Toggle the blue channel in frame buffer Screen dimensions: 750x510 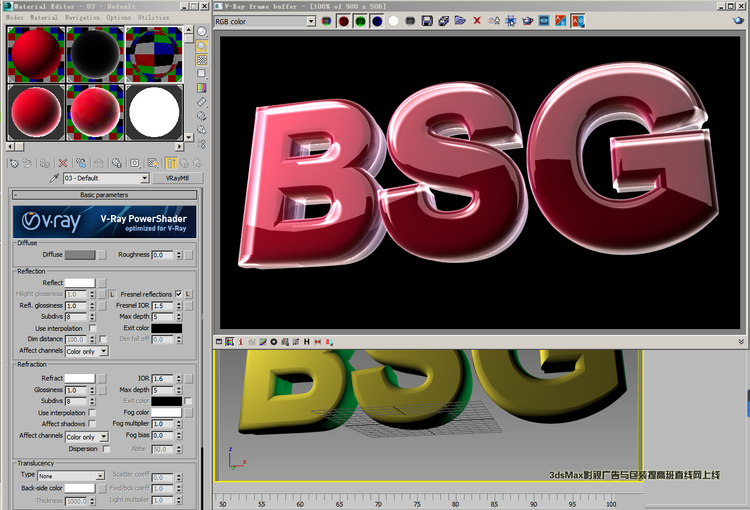point(377,21)
